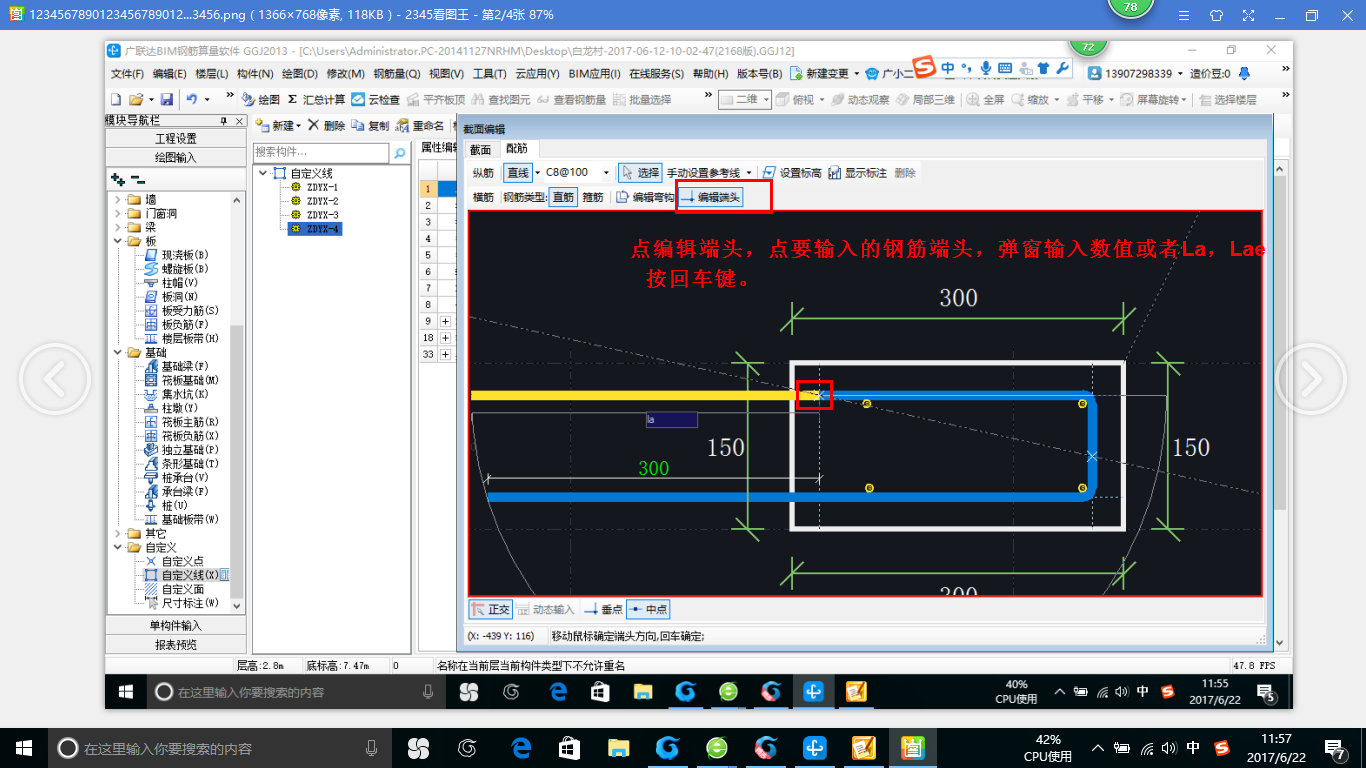
Task: Collapse the 基础 folder in tree
Action: point(119,353)
